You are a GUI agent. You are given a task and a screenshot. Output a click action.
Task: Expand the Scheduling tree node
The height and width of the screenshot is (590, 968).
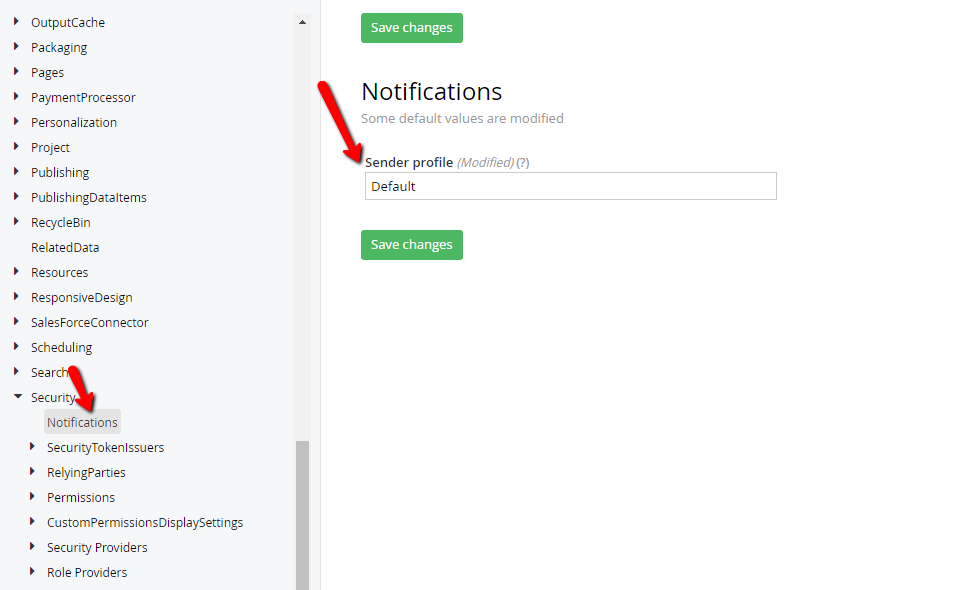pyautogui.click(x=16, y=346)
